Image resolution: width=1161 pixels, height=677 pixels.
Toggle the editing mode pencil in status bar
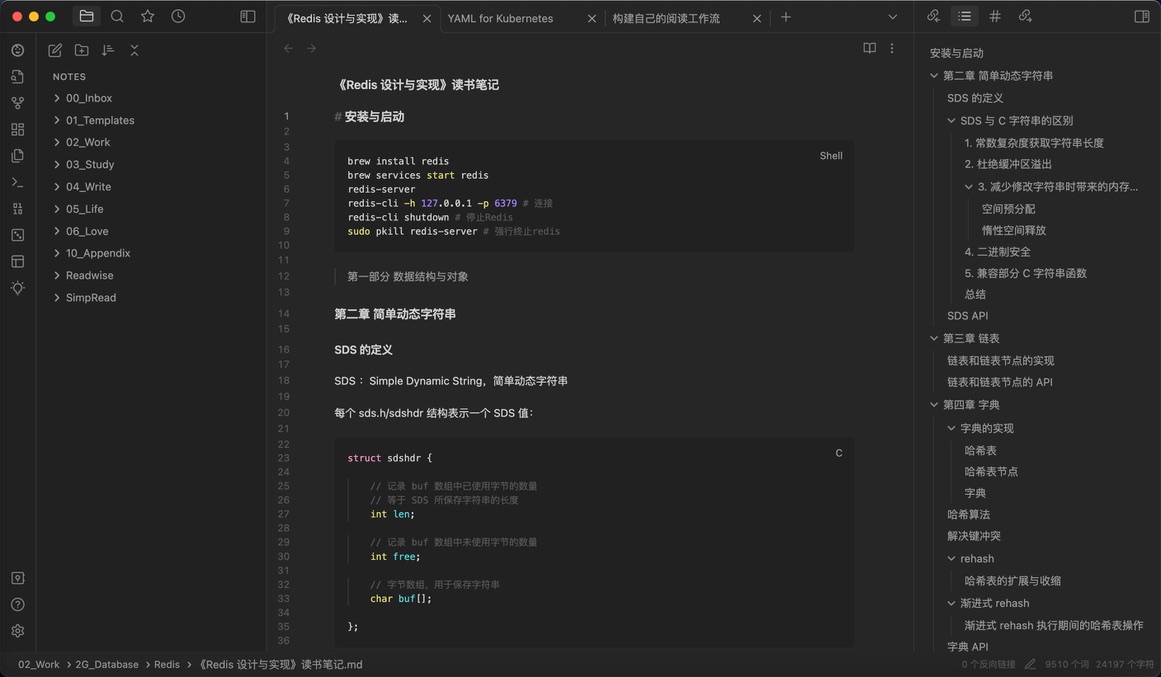coord(1030,664)
